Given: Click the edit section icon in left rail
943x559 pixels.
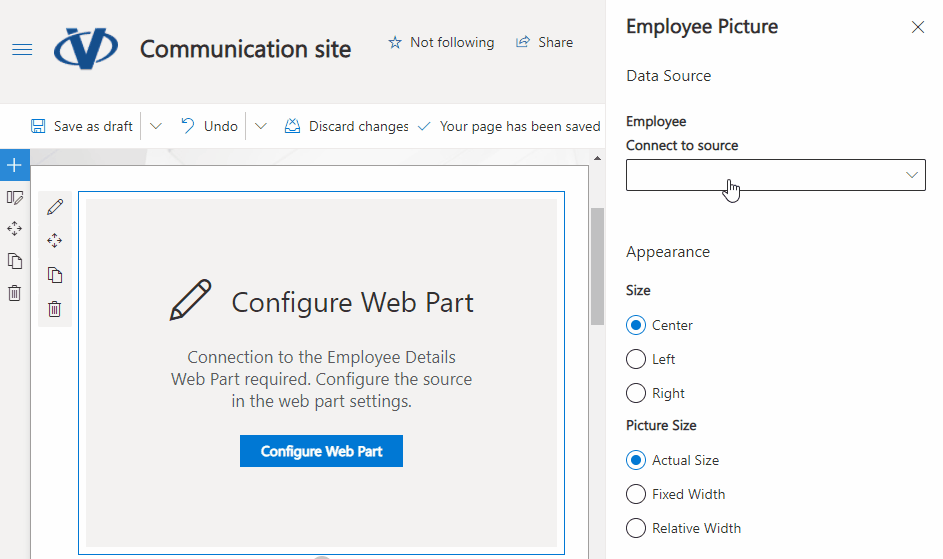Looking at the screenshot, I should (x=14, y=197).
